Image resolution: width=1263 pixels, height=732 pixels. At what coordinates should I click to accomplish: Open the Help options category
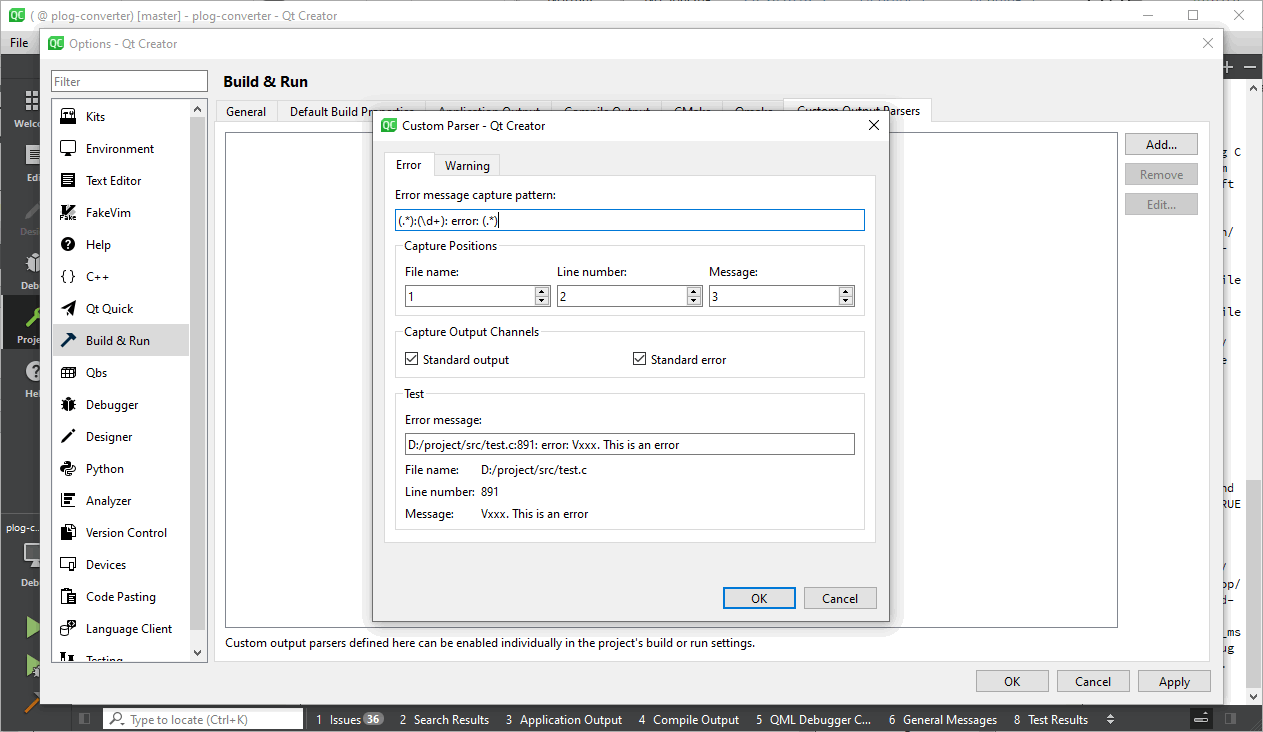(x=120, y=245)
